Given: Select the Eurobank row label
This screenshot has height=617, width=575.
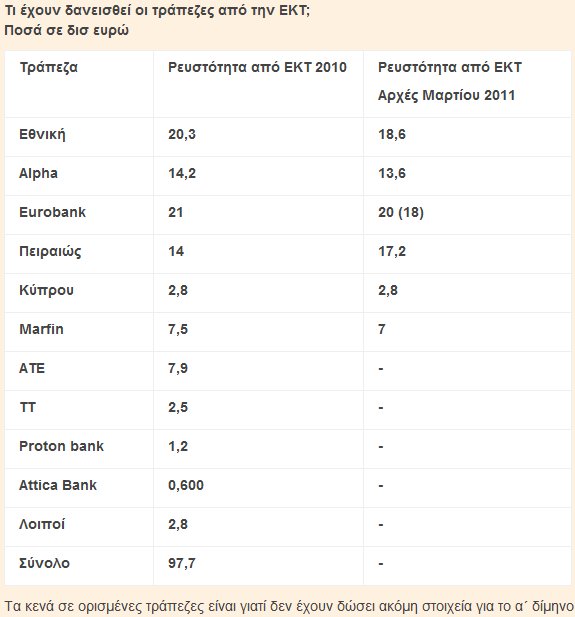Looking at the screenshot, I should [52, 212].
